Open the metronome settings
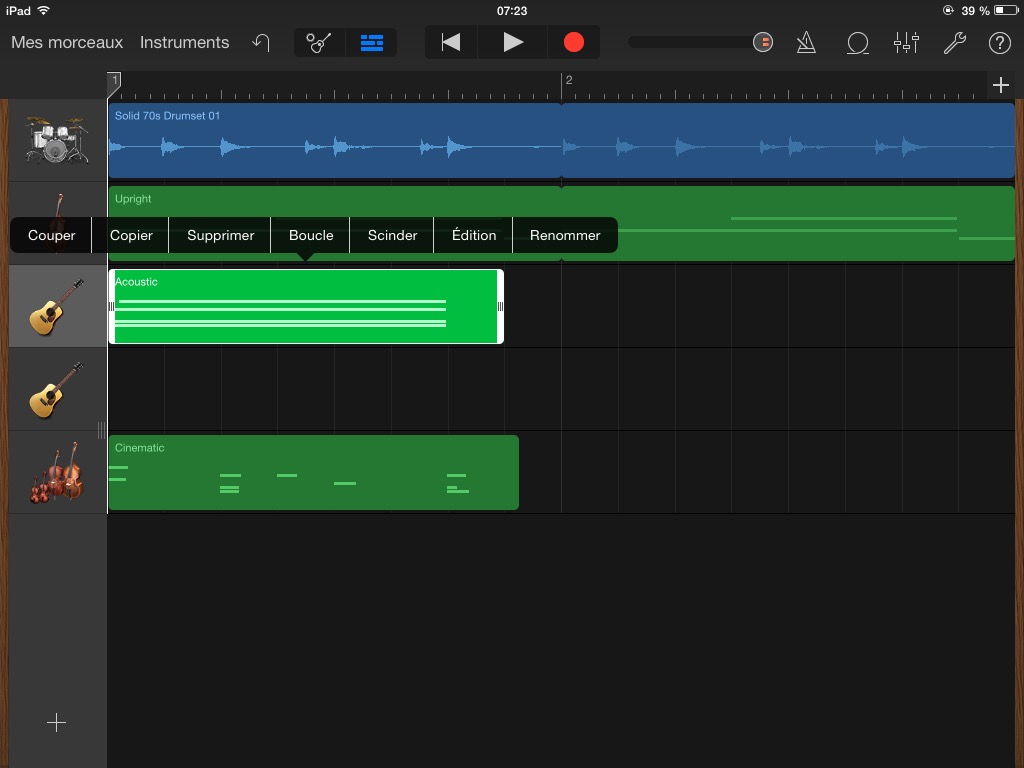The width and height of the screenshot is (1024, 768). tap(805, 43)
